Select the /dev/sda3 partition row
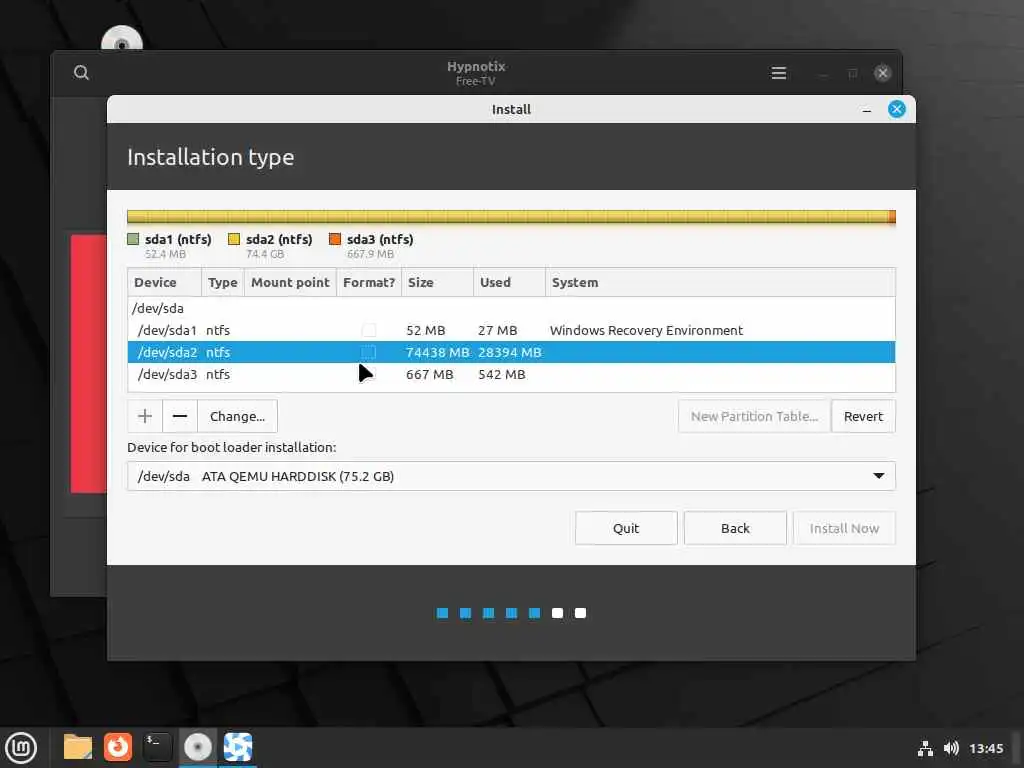This screenshot has width=1024, height=768. click(511, 374)
